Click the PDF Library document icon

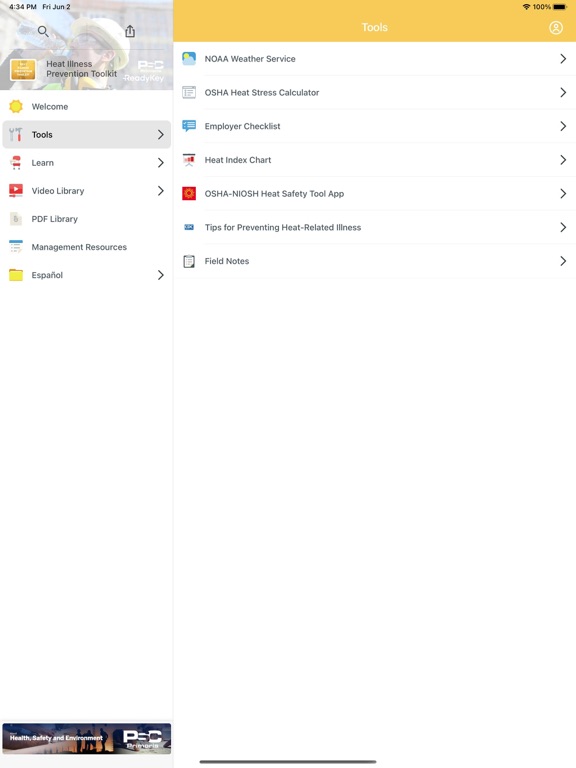(x=16, y=219)
